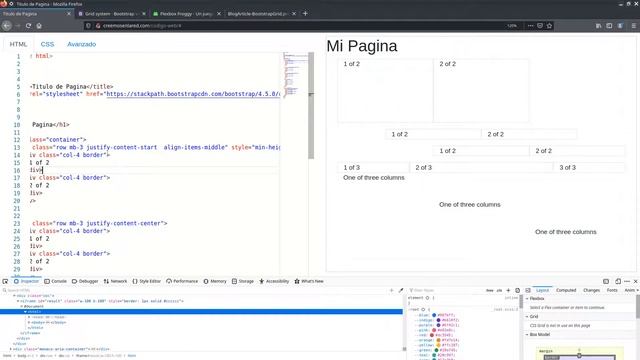
Task: Grab a color with the eyedropper icon
Action: point(401,290)
